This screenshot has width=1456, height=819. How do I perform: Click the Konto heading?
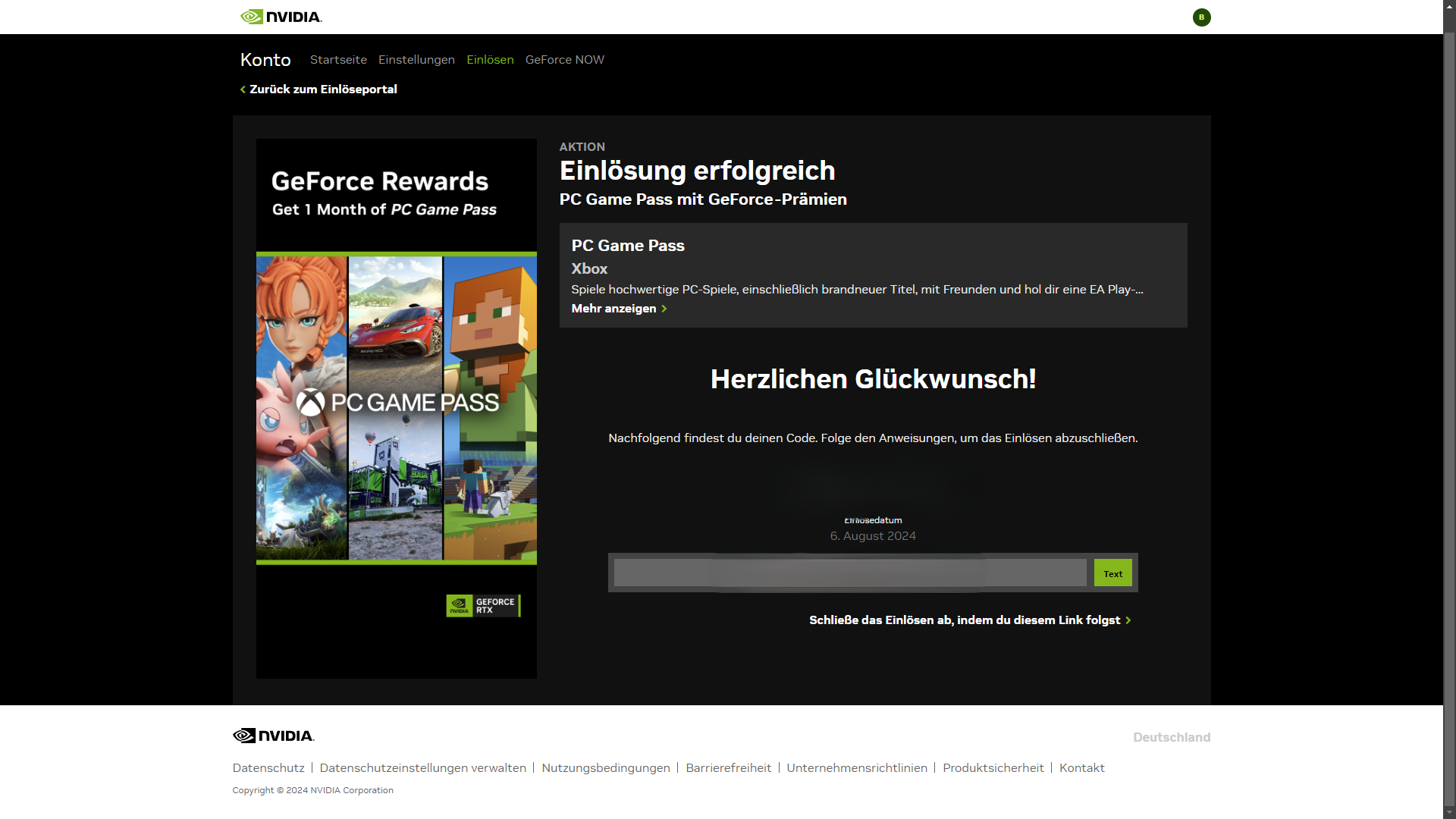265,60
